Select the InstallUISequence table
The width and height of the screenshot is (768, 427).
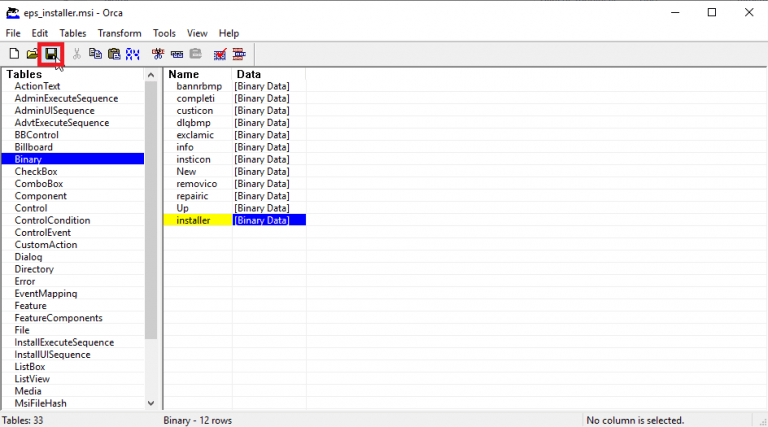(x=52, y=355)
